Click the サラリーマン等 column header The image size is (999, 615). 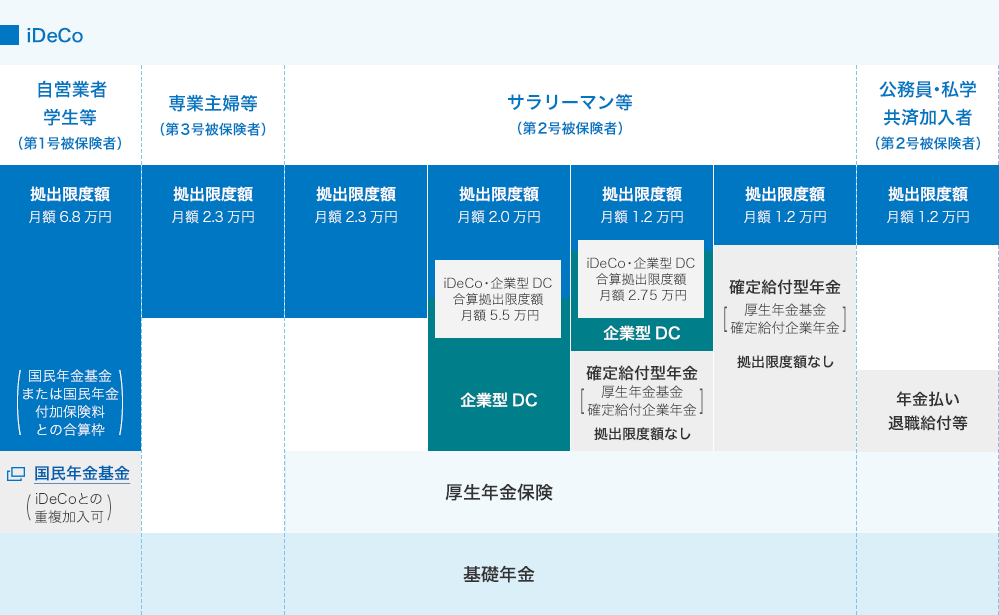570,102
